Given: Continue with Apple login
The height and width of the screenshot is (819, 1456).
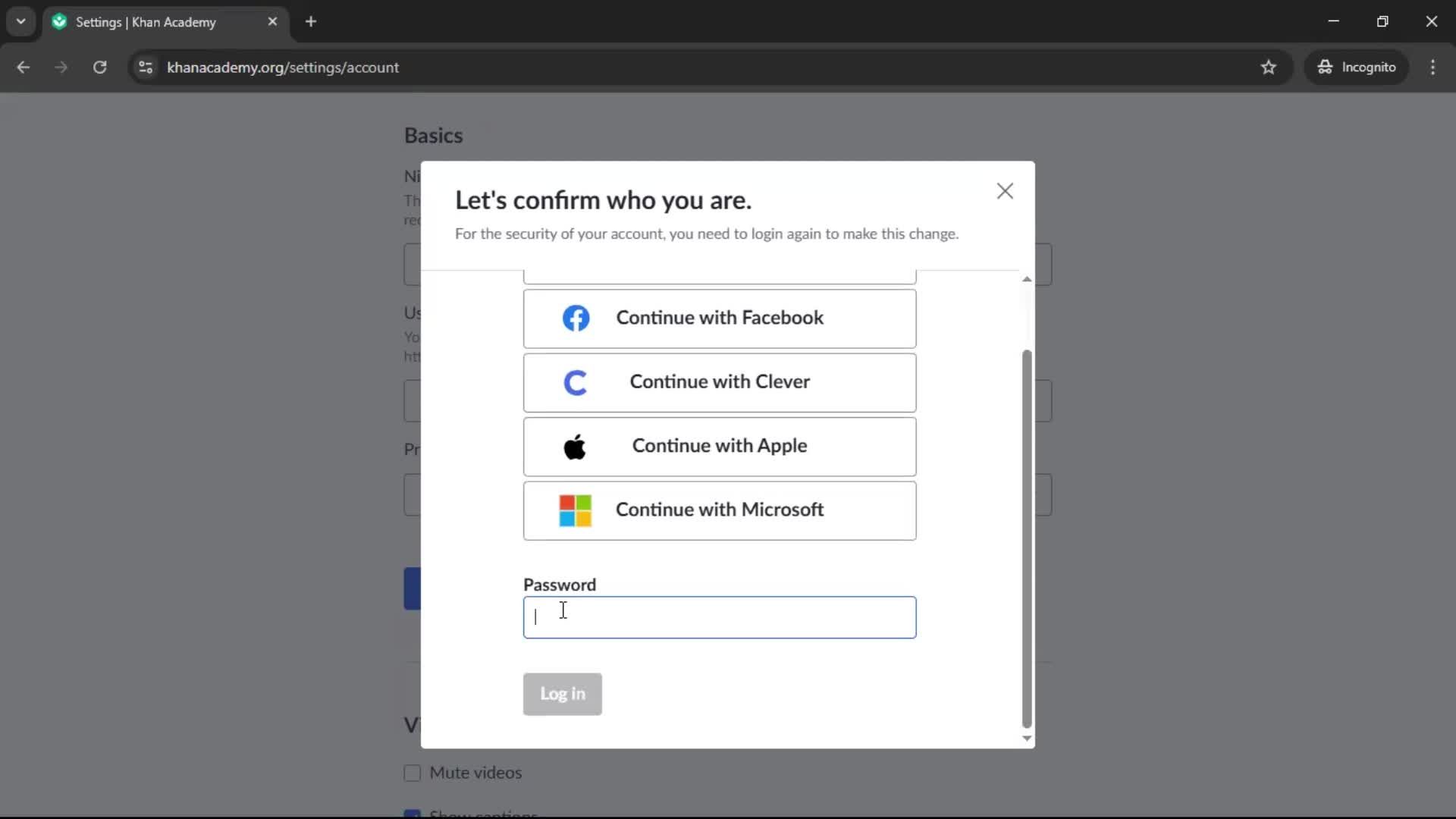Looking at the screenshot, I should pyautogui.click(x=720, y=447).
